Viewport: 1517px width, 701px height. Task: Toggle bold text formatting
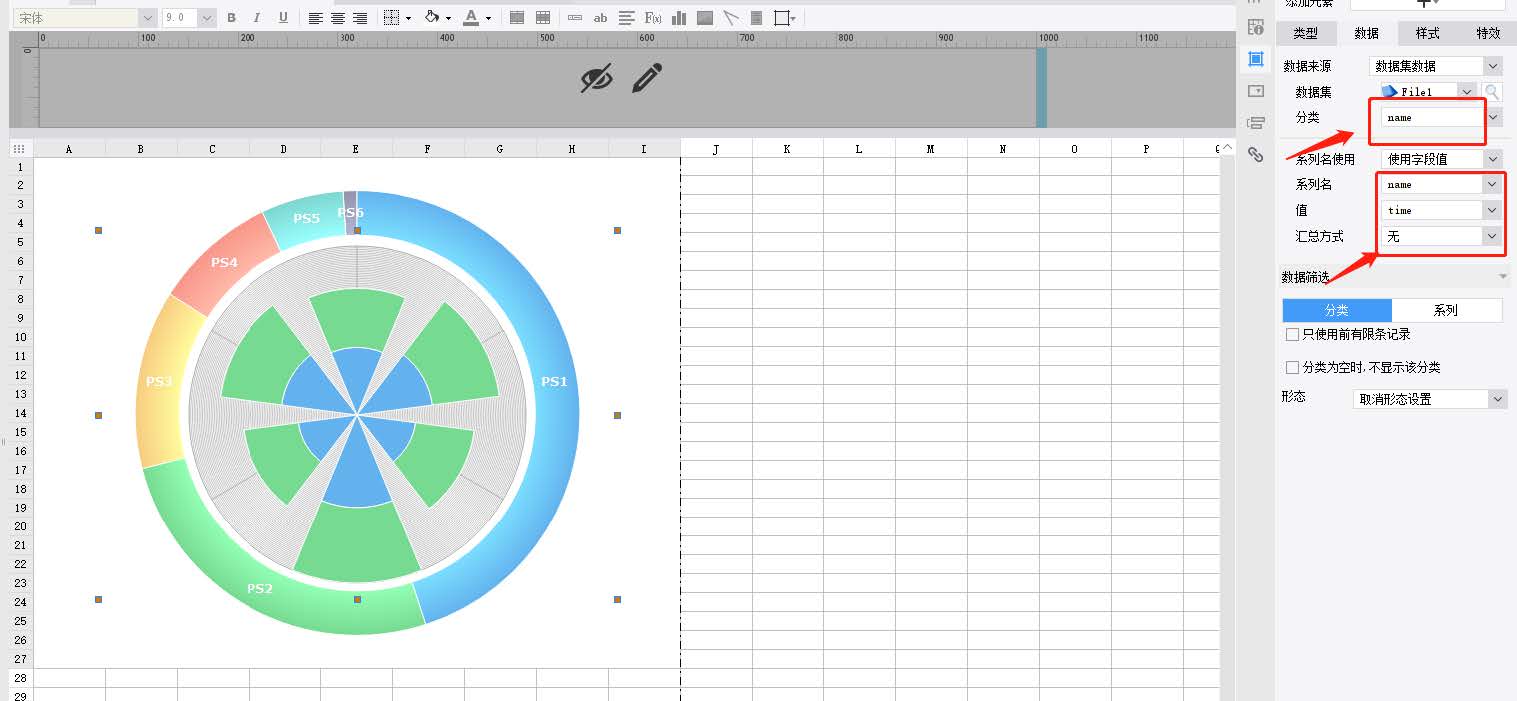tap(232, 18)
